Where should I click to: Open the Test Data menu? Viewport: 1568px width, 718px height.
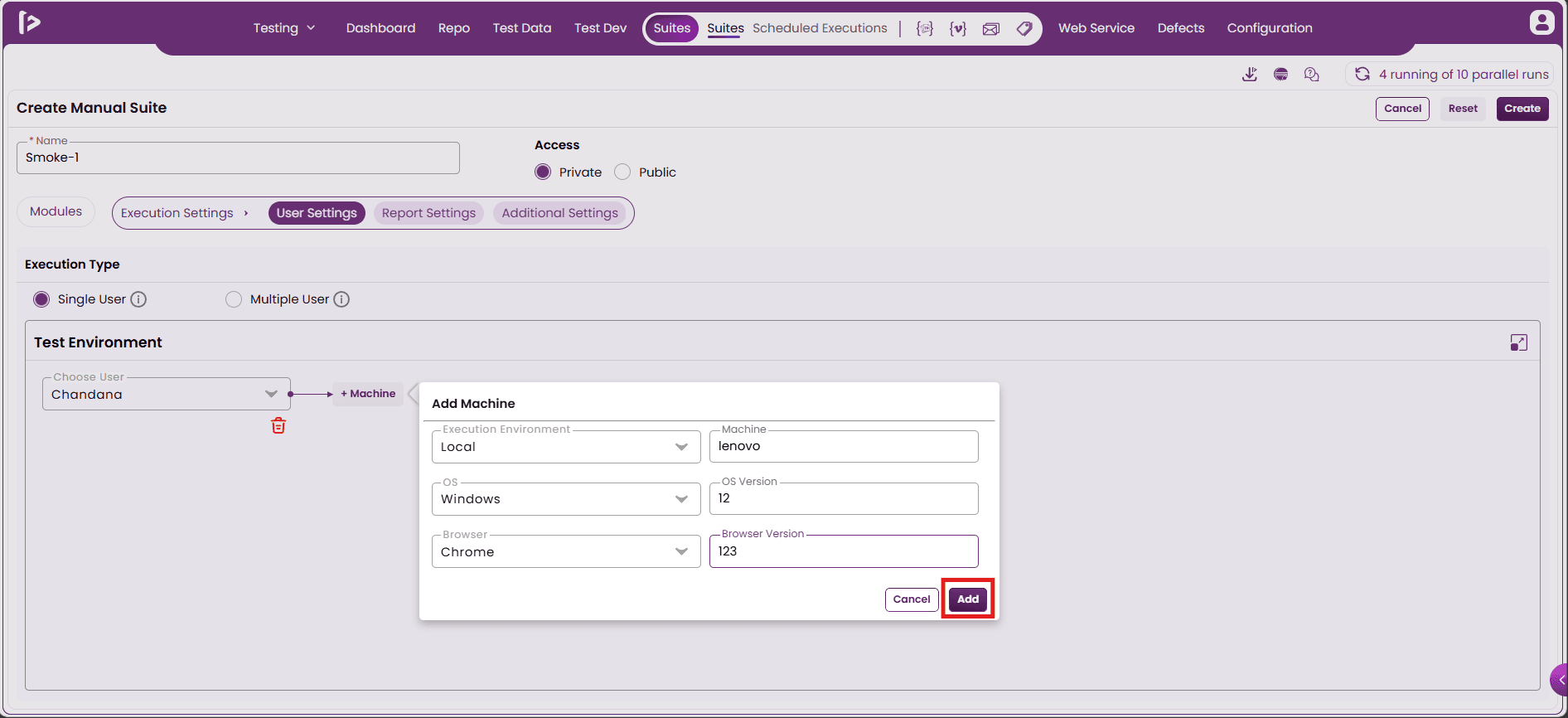point(522,28)
